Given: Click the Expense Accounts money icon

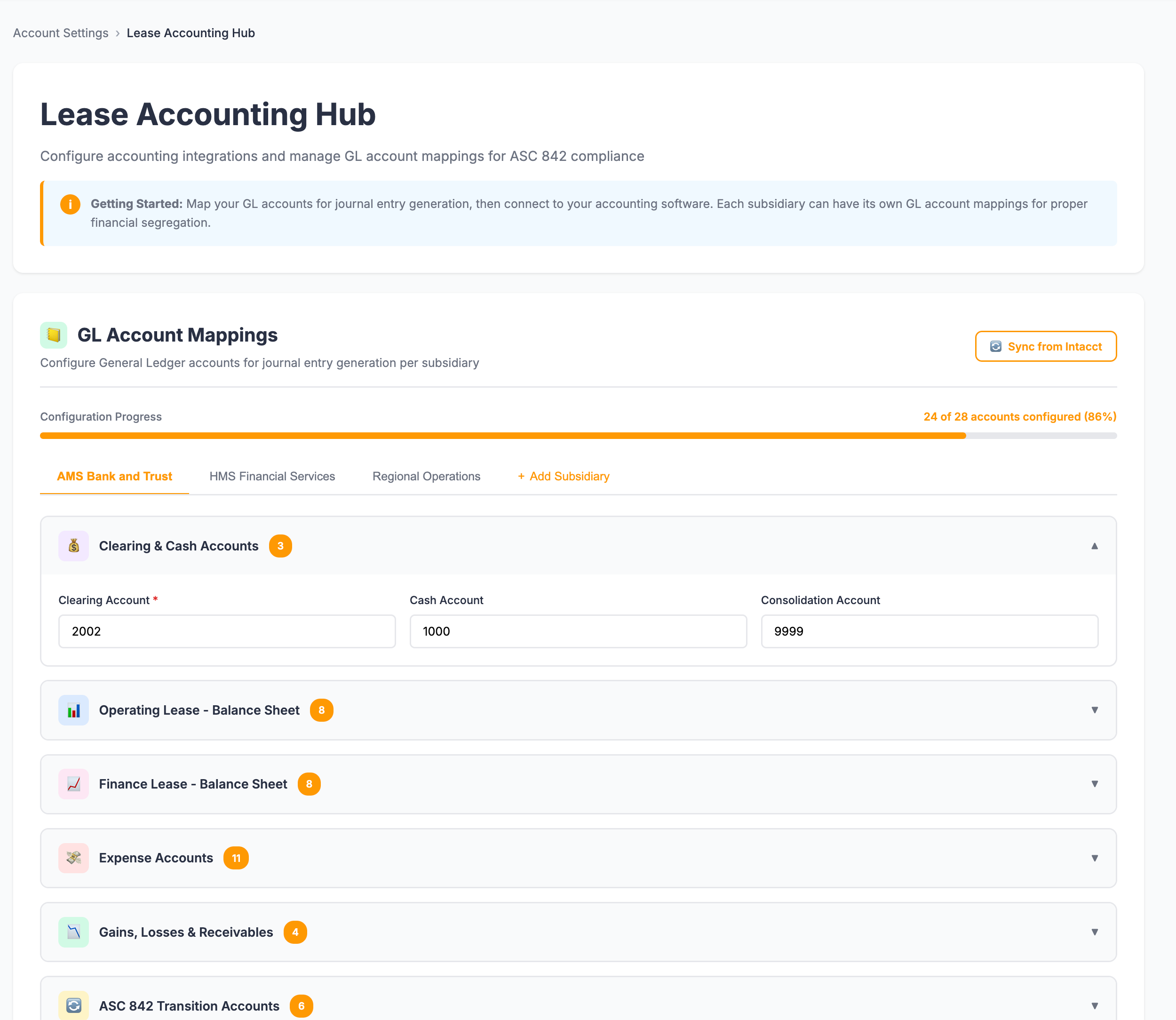Looking at the screenshot, I should click(x=73, y=858).
